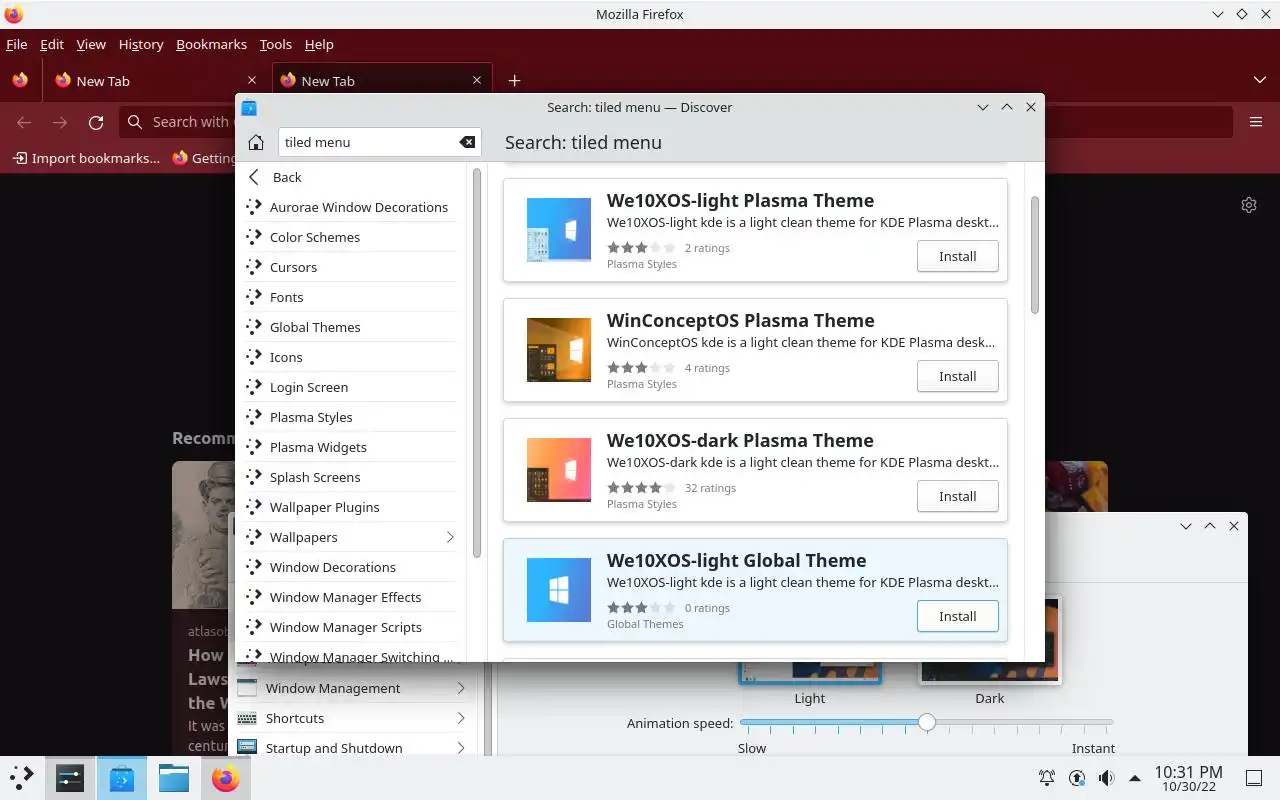Screen dimensions: 1280x800
Task: Click WinConceptOS Plasma Theme thumbnail
Action: [x=559, y=350]
